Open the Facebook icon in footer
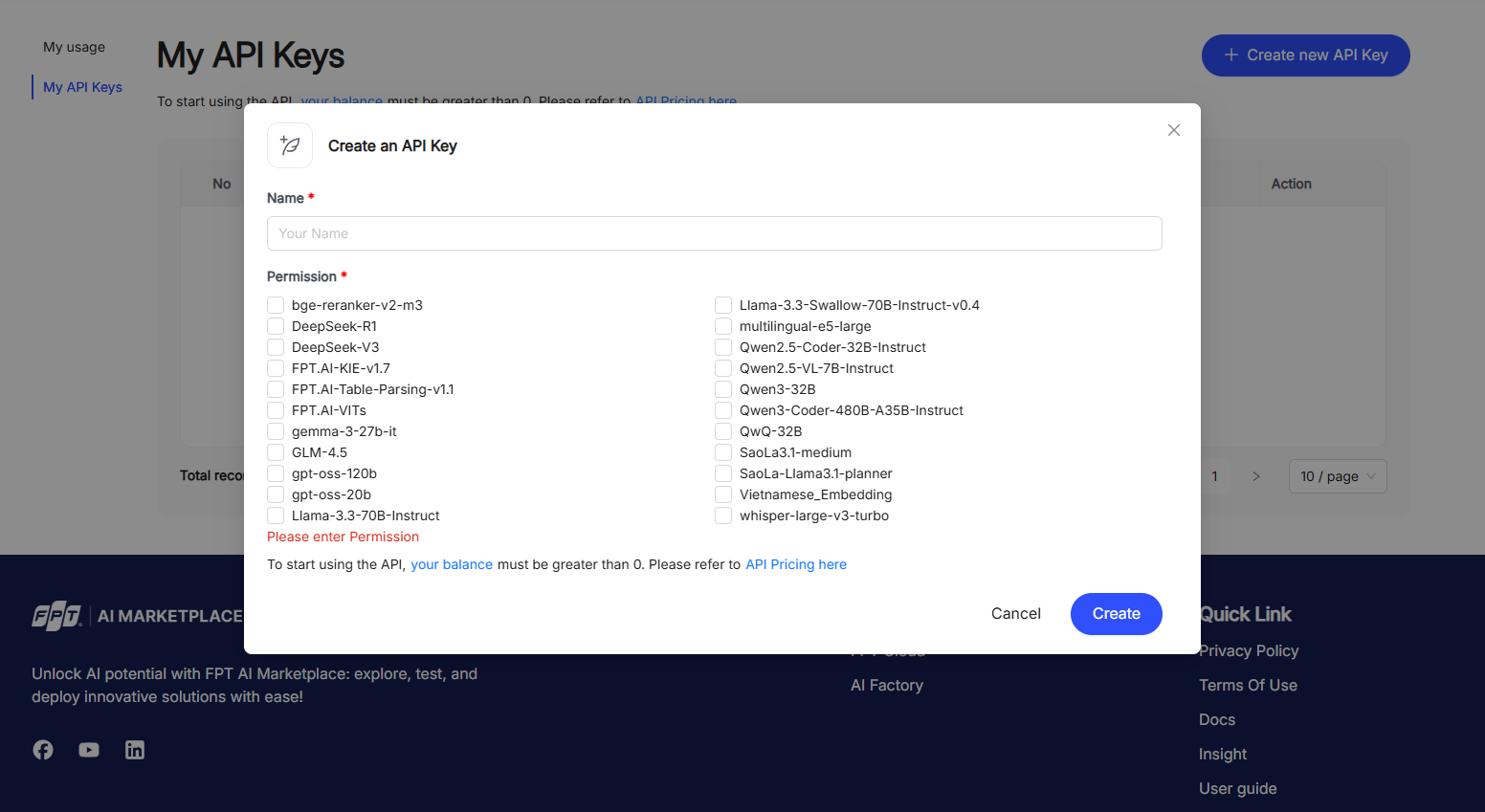This screenshot has height=812, width=1485. tap(43, 750)
